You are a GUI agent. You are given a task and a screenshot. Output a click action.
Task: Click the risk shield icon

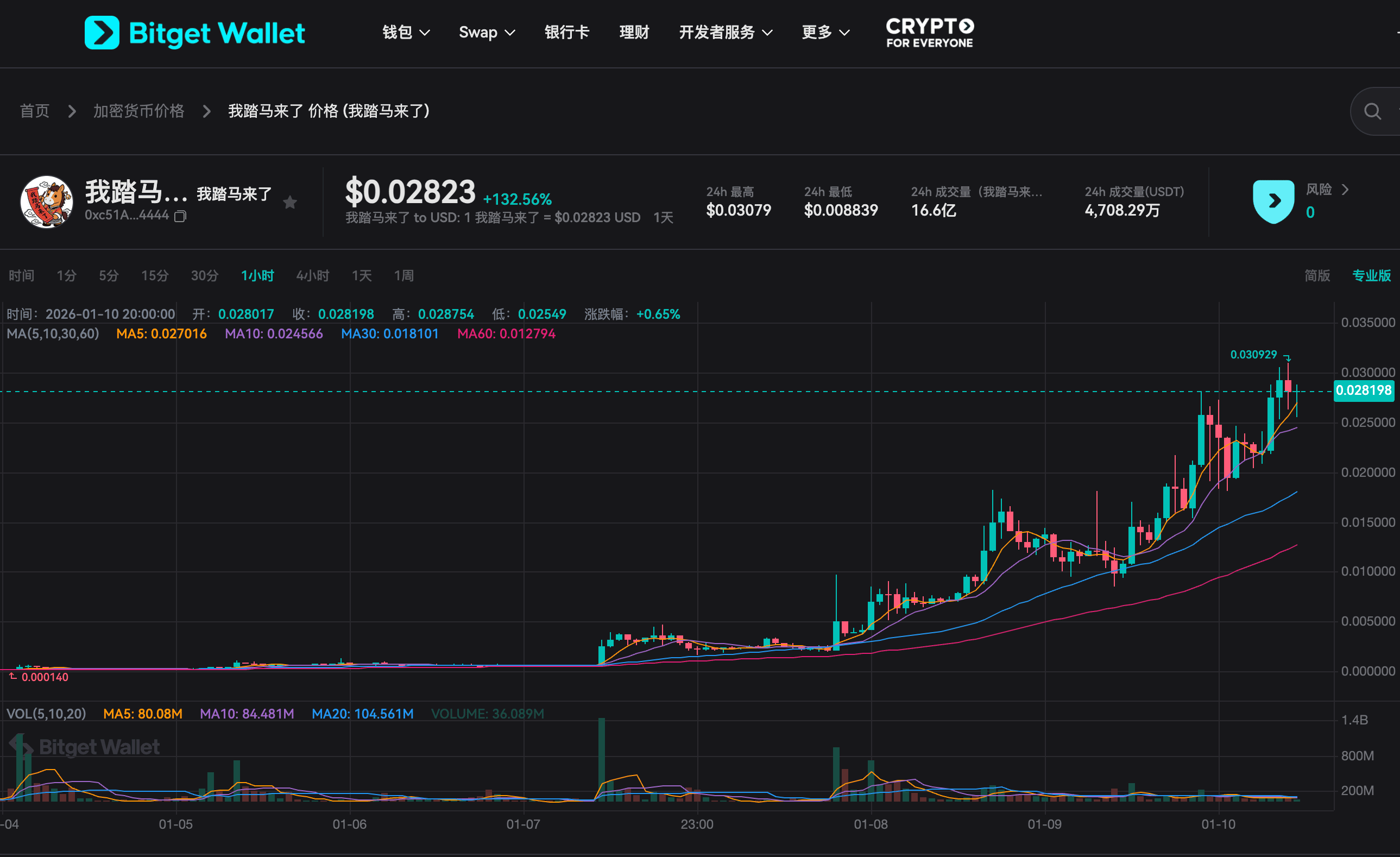[x=1273, y=201]
